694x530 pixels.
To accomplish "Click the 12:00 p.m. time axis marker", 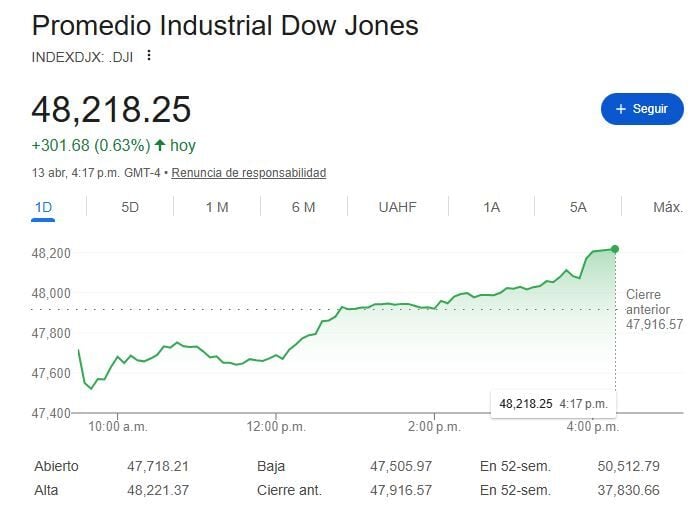I will tap(276, 428).
